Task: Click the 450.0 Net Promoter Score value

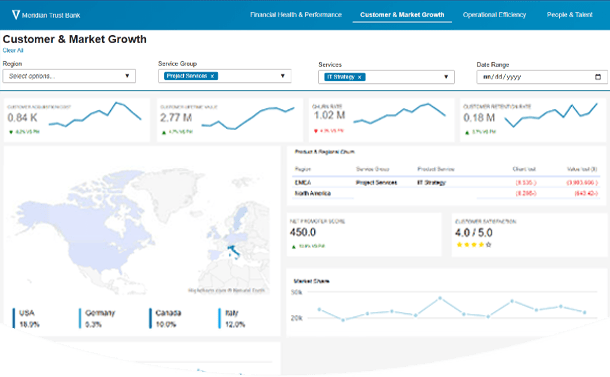Action: pyautogui.click(x=303, y=232)
